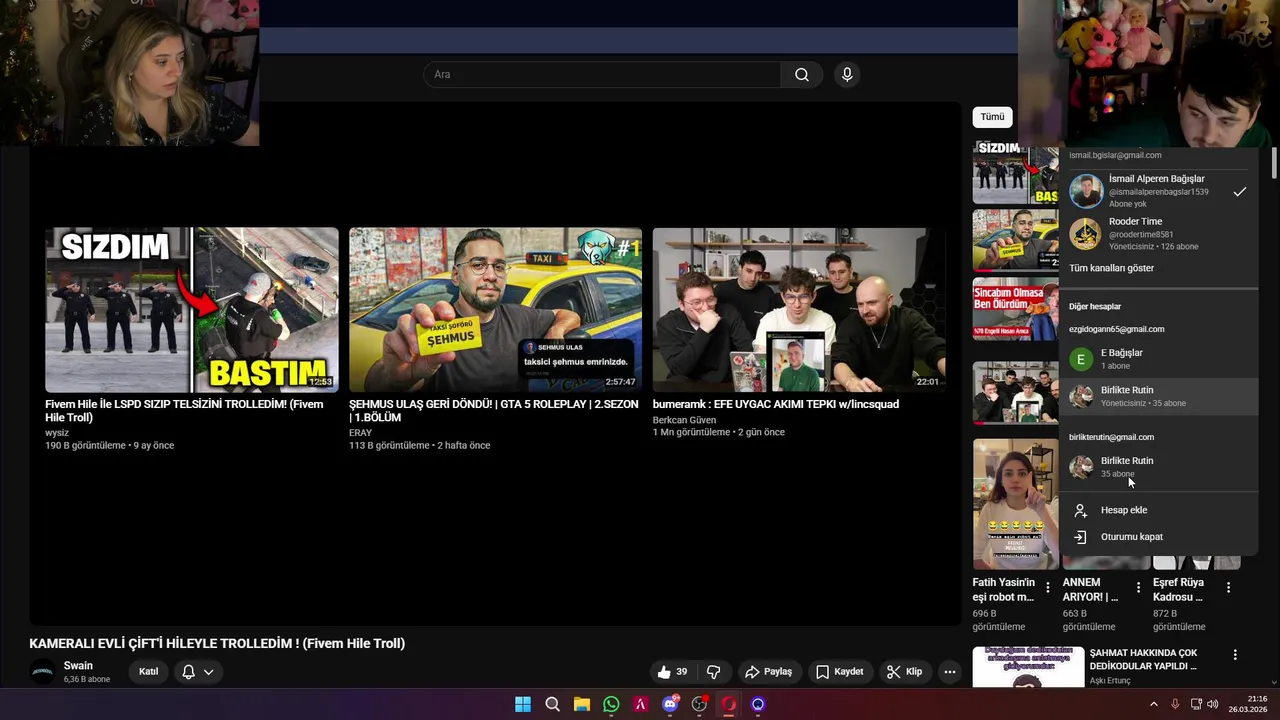This screenshot has height=720, width=1280.
Task: Start voice search with microphone icon
Action: (x=847, y=75)
